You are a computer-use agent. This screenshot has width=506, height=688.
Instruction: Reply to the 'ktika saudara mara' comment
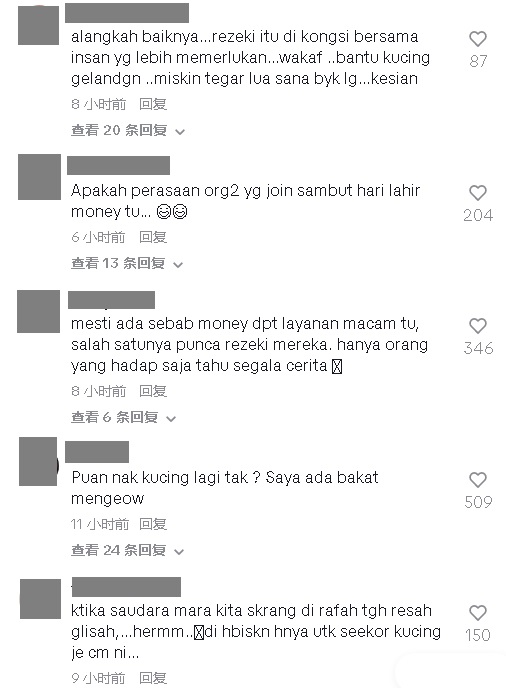pos(153,678)
